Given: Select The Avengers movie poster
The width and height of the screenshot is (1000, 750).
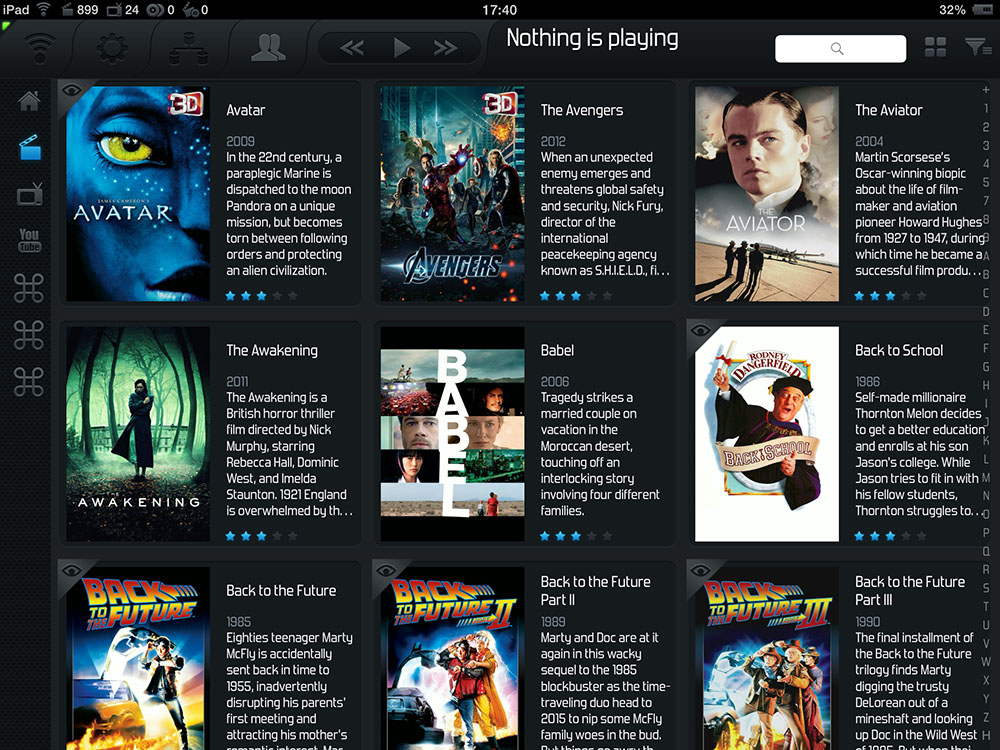Looking at the screenshot, I should click(452, 194).
